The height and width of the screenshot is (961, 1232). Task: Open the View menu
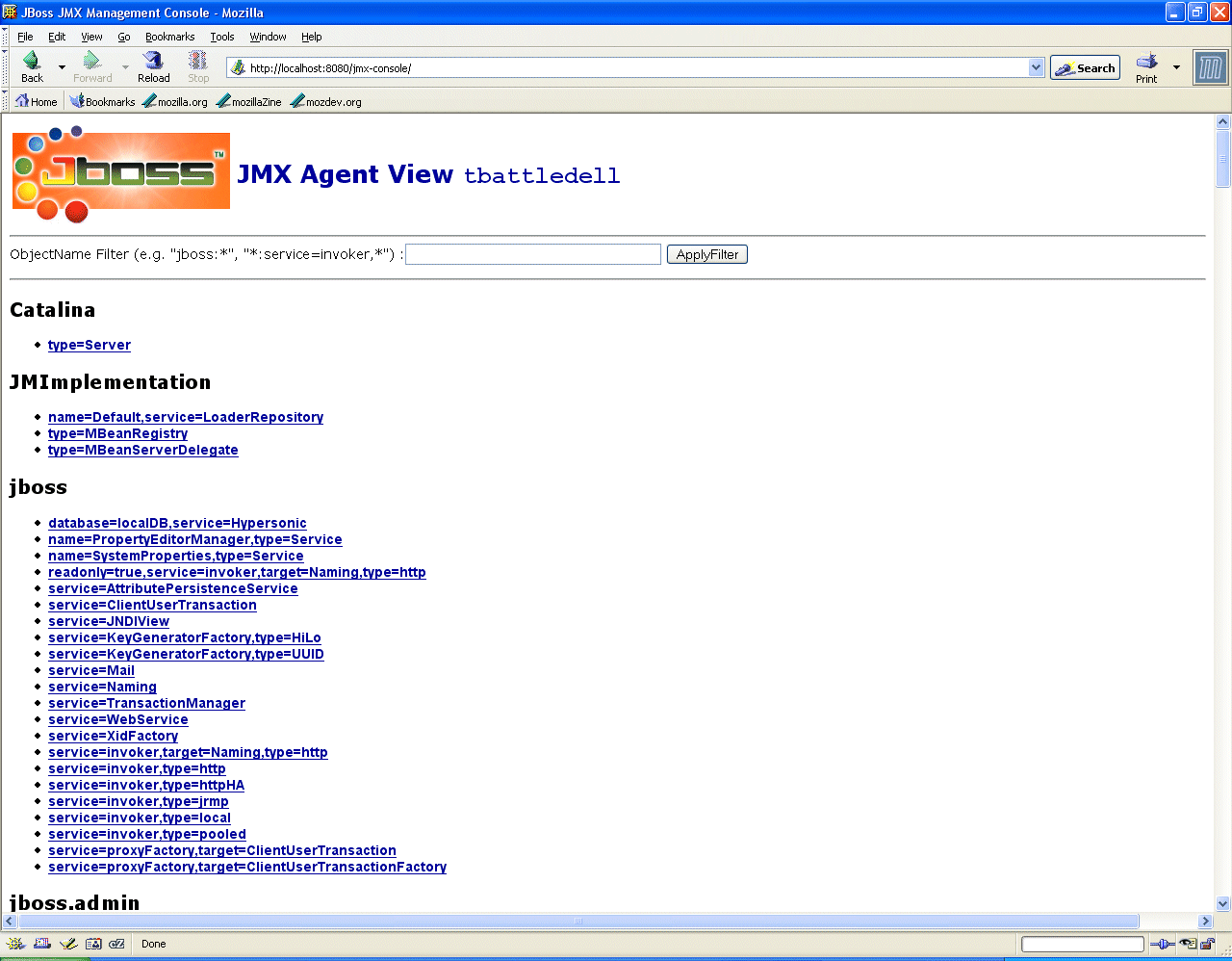tap(91, 37)
